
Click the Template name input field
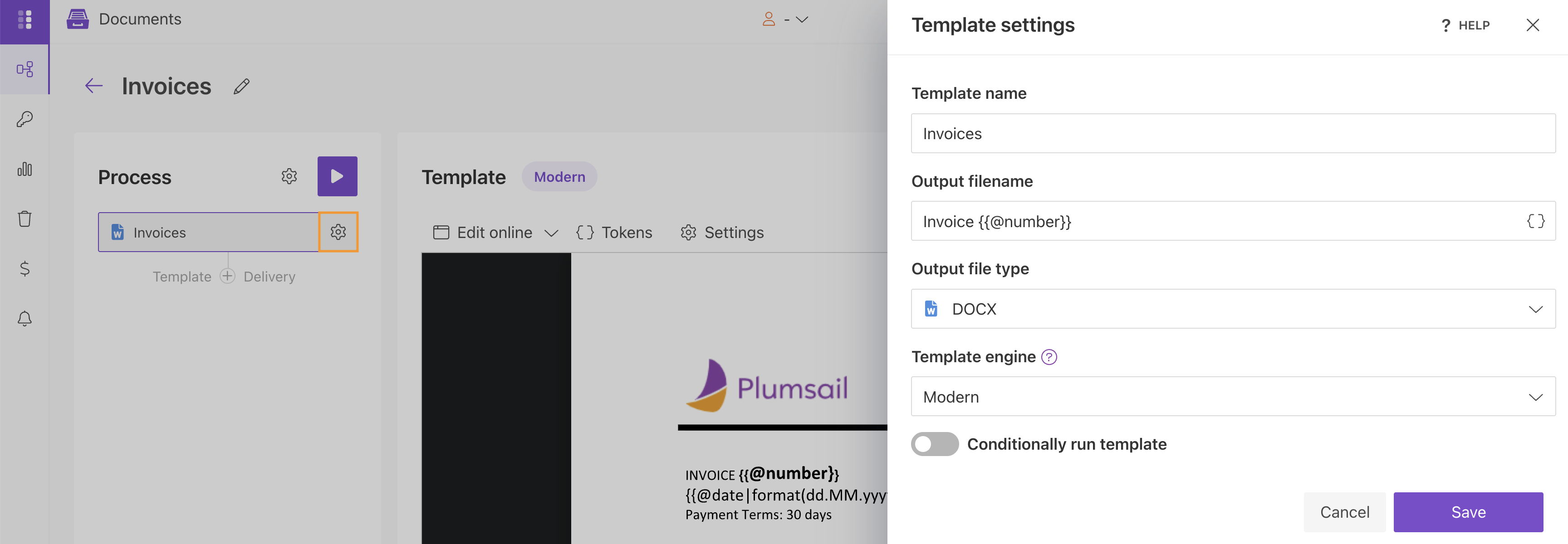click(x=1233, y=133)
